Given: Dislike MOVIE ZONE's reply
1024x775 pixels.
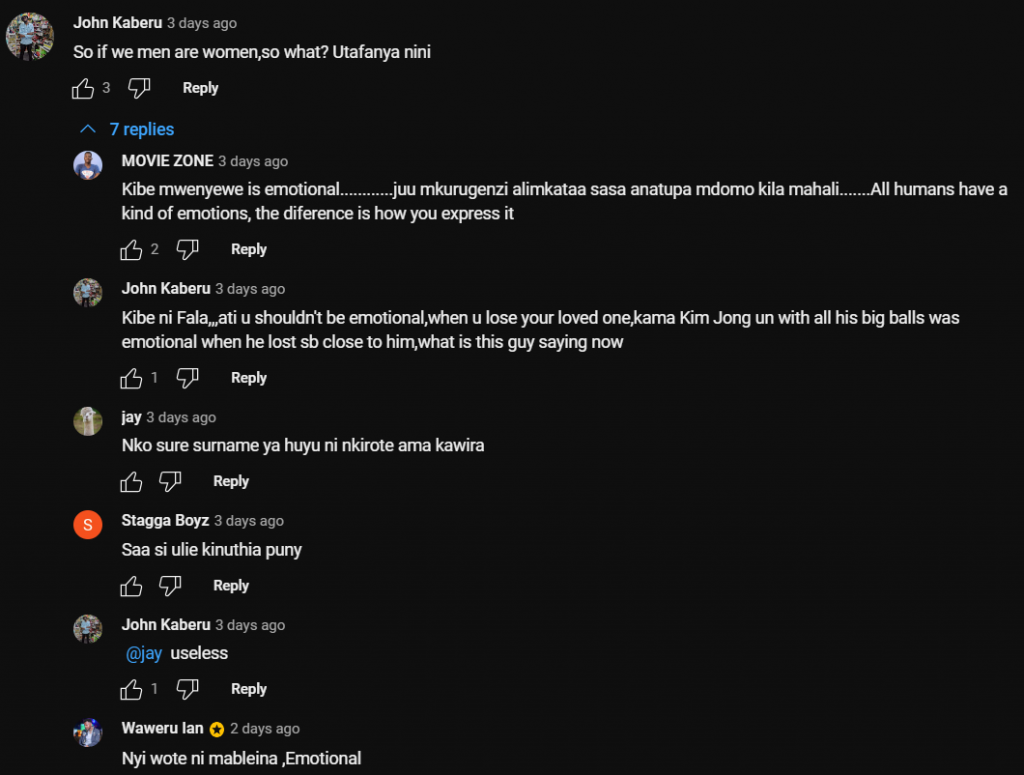Looking at the screenshot, I should pyautogui.click(x=187, y=250).
